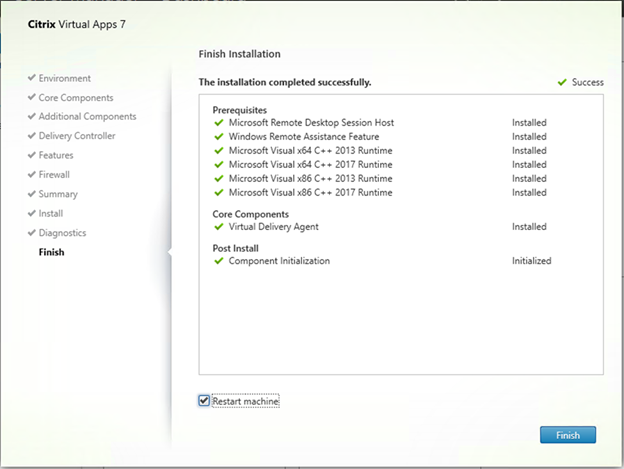Go to Delivery Controller step
Viewport: 624px width, 469px height.
(77, 136)
